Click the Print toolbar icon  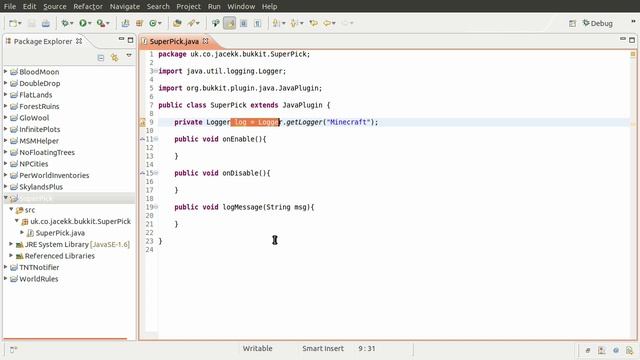coord(46,23)
